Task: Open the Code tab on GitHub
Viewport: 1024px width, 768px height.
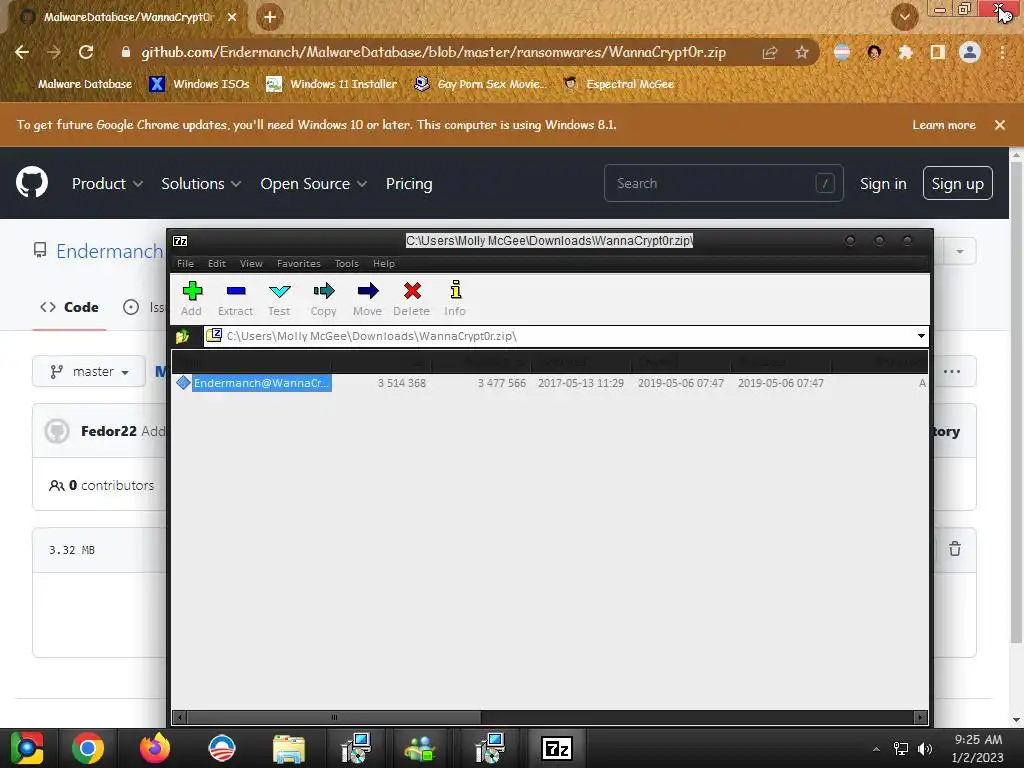Action: pyautogui.click(x=69, y=307)
